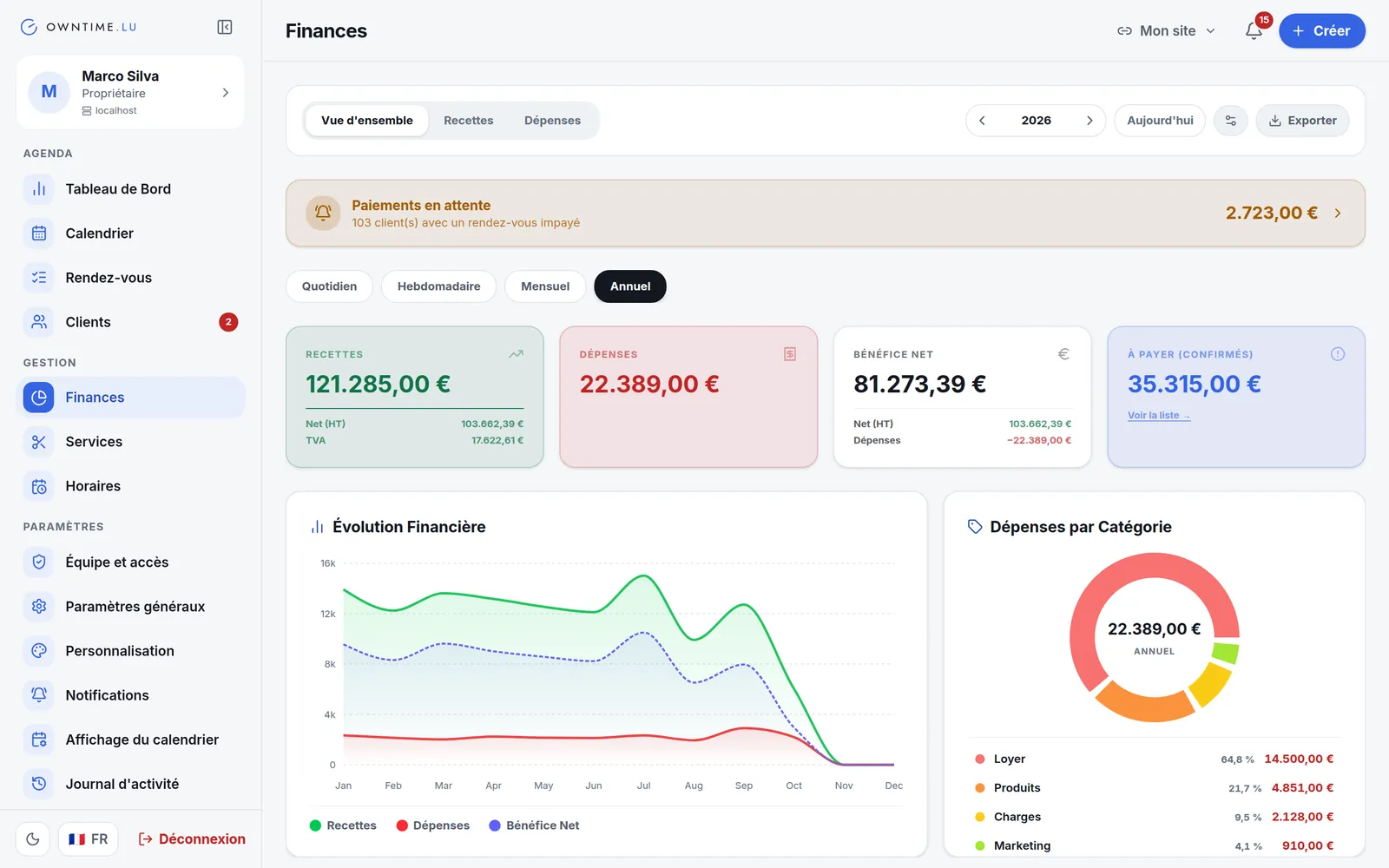
Task: Toggle Bénéfice Net series in legend
Action: [x=534, y=825]
